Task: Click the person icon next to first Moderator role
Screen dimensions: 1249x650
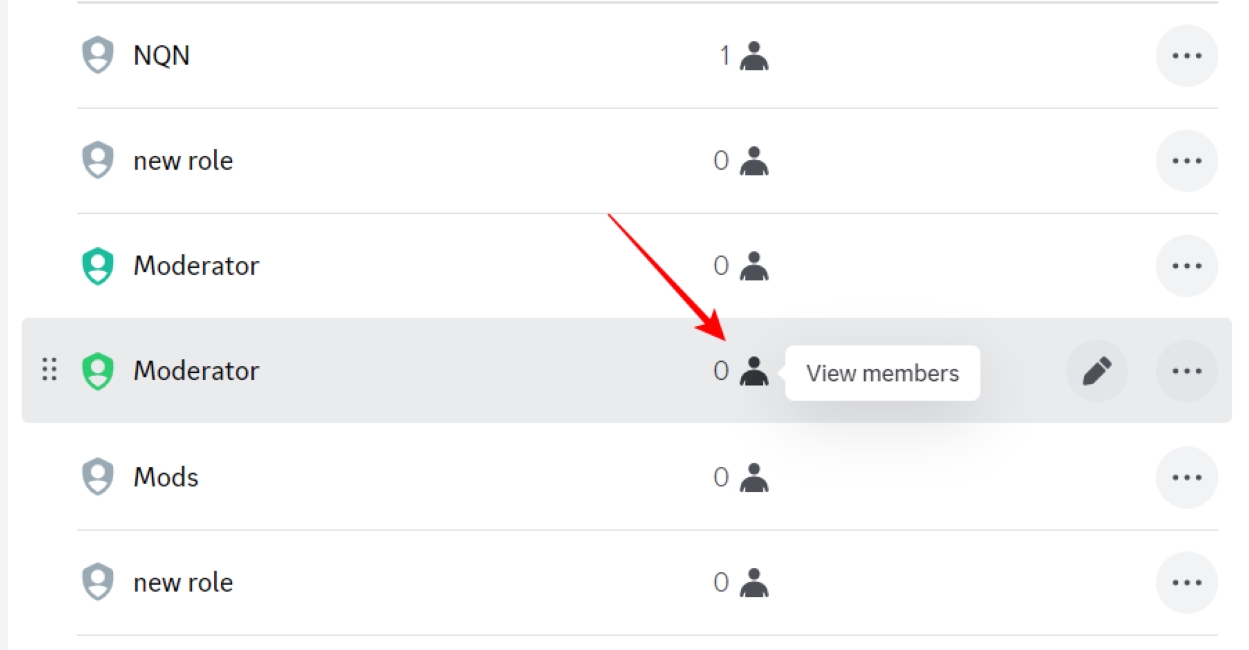Action: (x=752, y=266)
